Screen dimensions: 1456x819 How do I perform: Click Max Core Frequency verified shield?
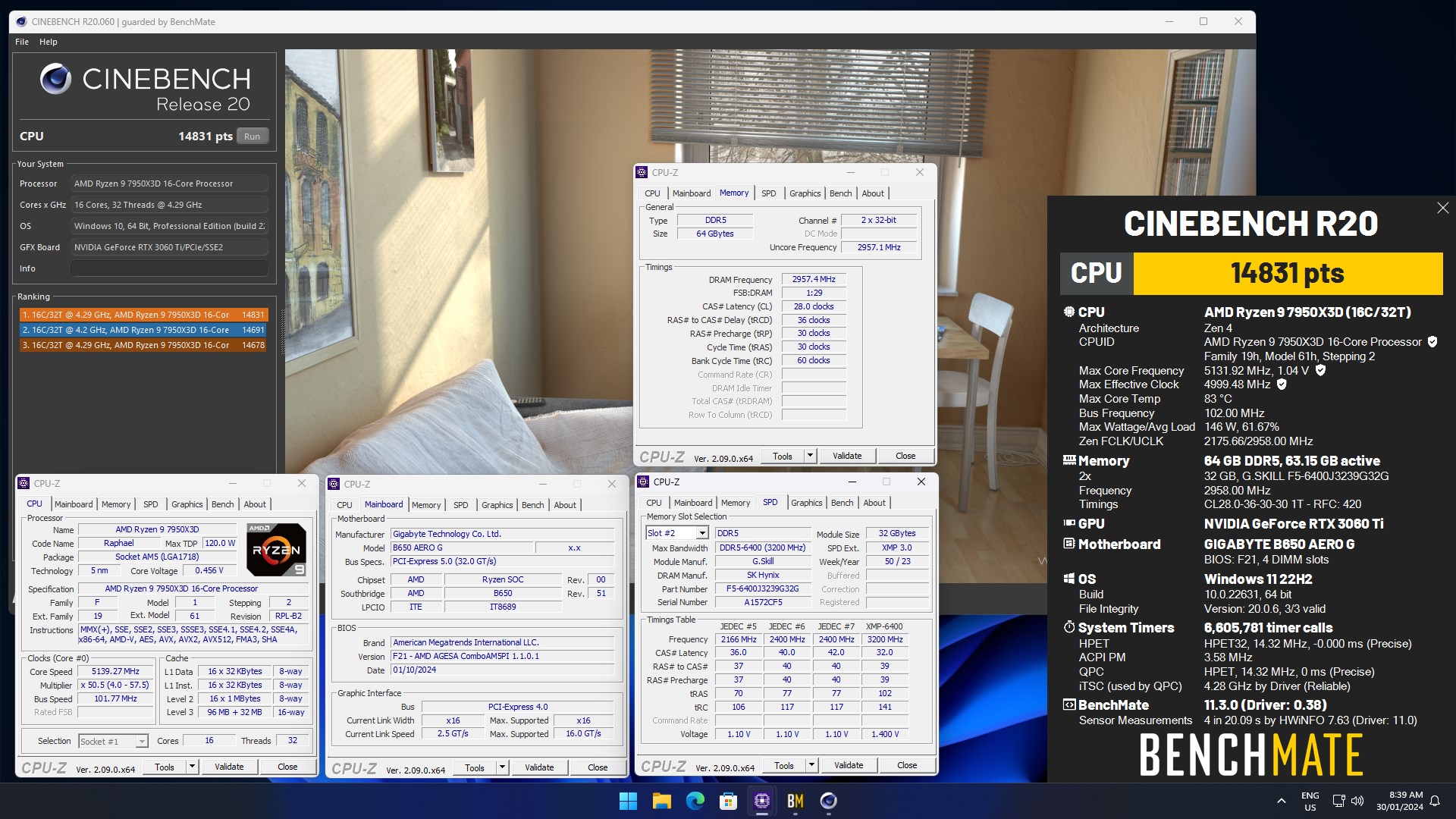[1320, 370]
